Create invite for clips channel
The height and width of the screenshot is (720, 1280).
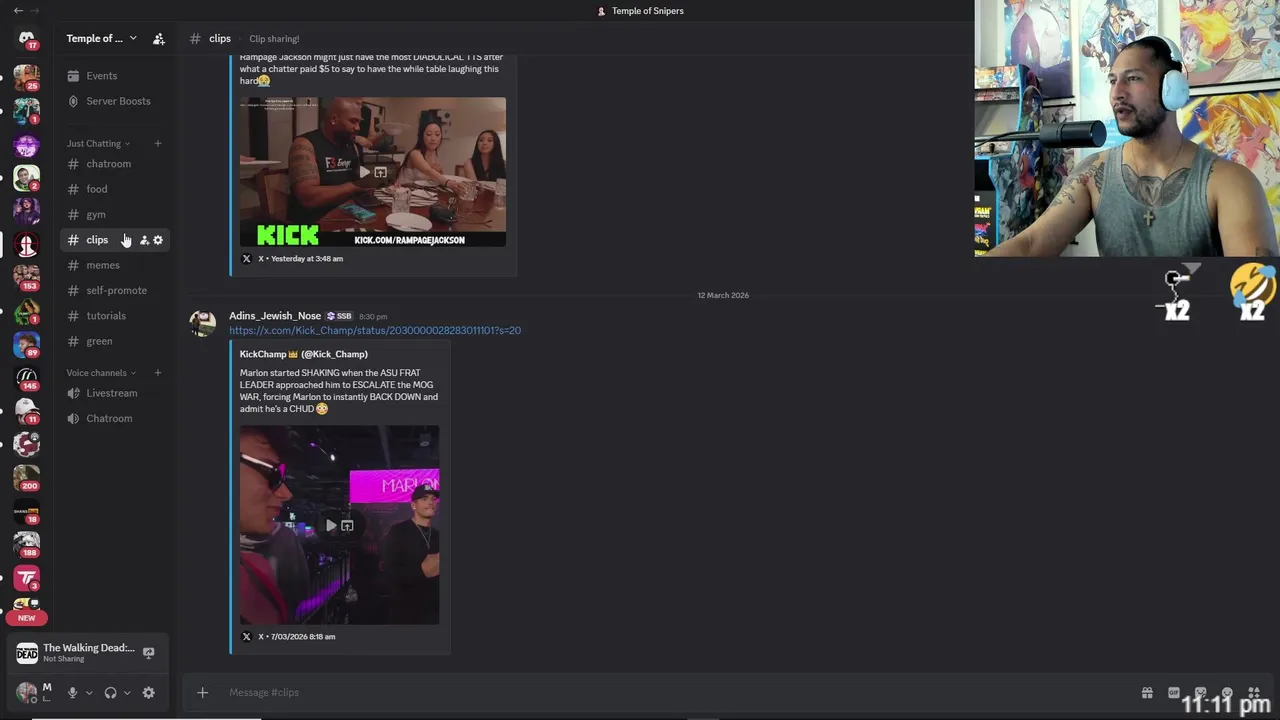click(144, 240)
